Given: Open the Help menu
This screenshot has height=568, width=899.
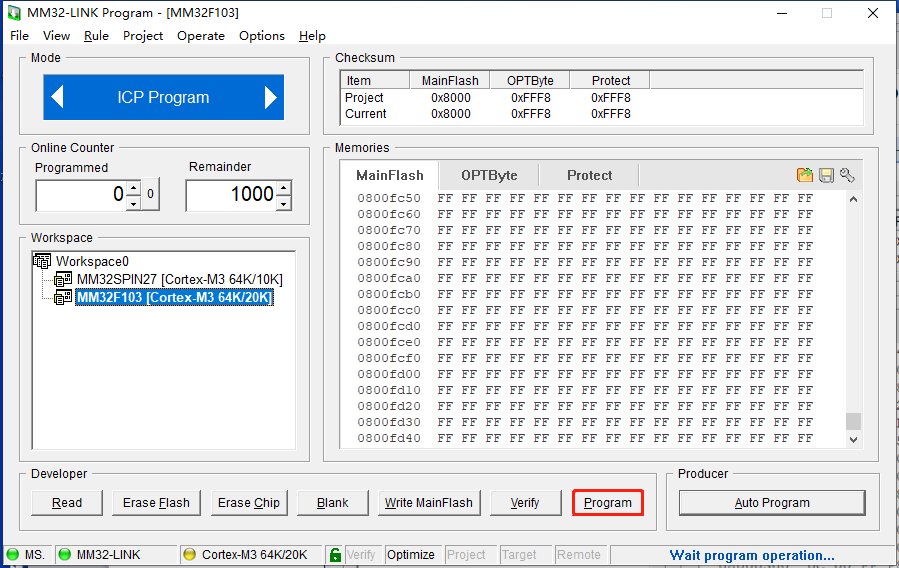Looking at the screenshot, I should [x=312, y=36].
